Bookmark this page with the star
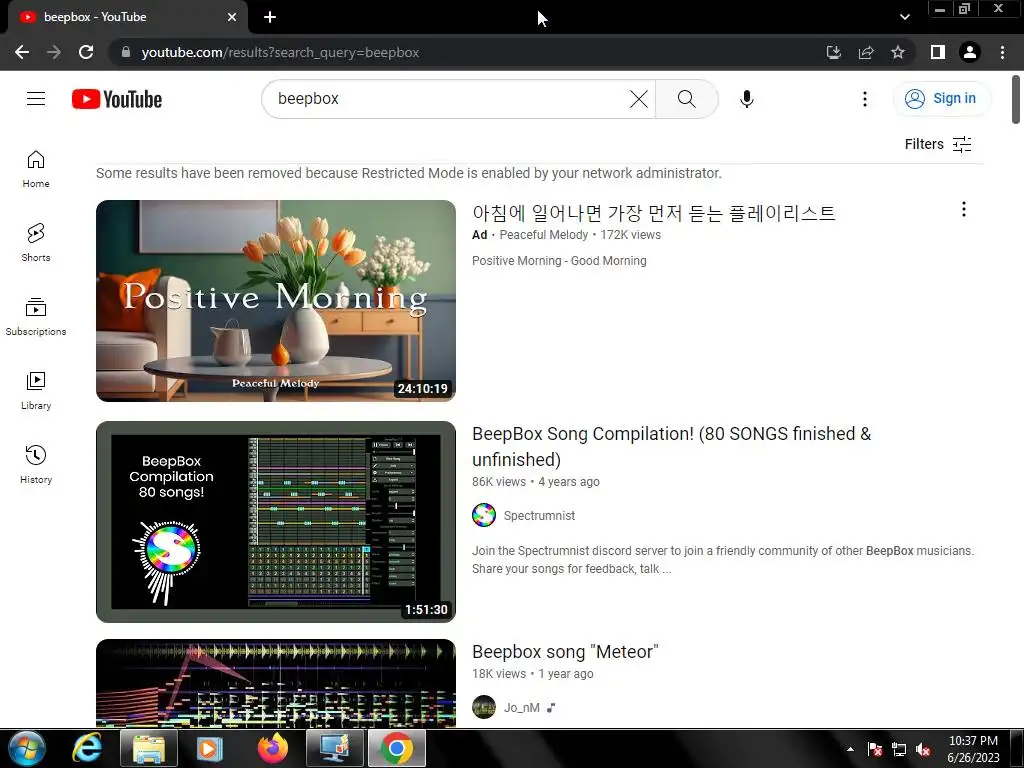The width and height of the screenshot is (1024, 768). [x=898, y=52]
